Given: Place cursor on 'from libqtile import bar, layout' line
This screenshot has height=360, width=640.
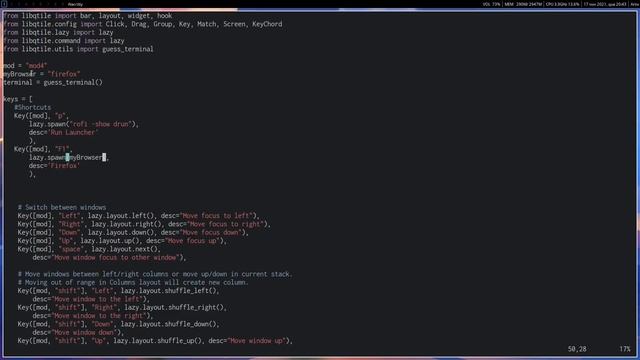Looking at the screenshot, I should 88,16.
